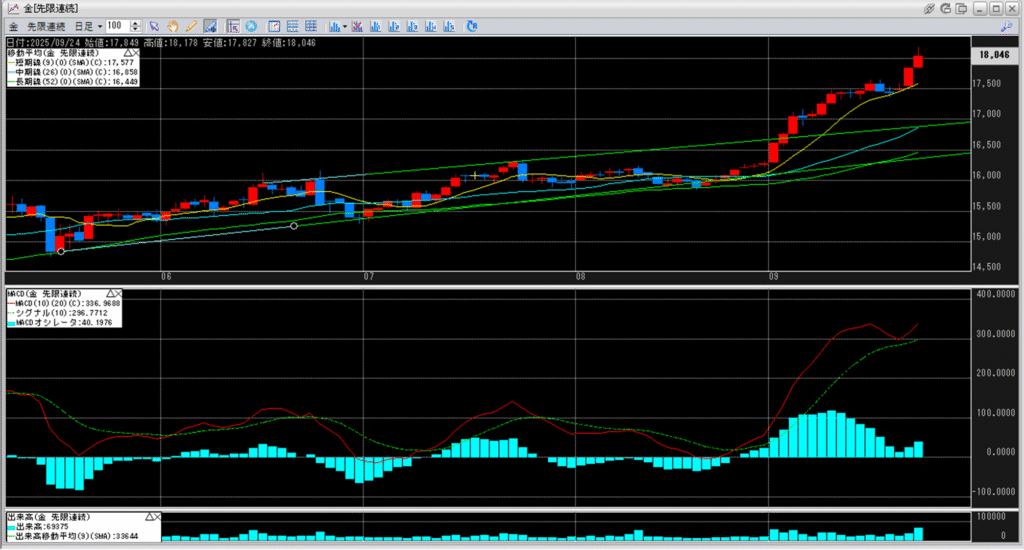Viewport: 1024px width, 550px height.
Task: Click the wrench settings icon
Action: (x=1007, y=25)
